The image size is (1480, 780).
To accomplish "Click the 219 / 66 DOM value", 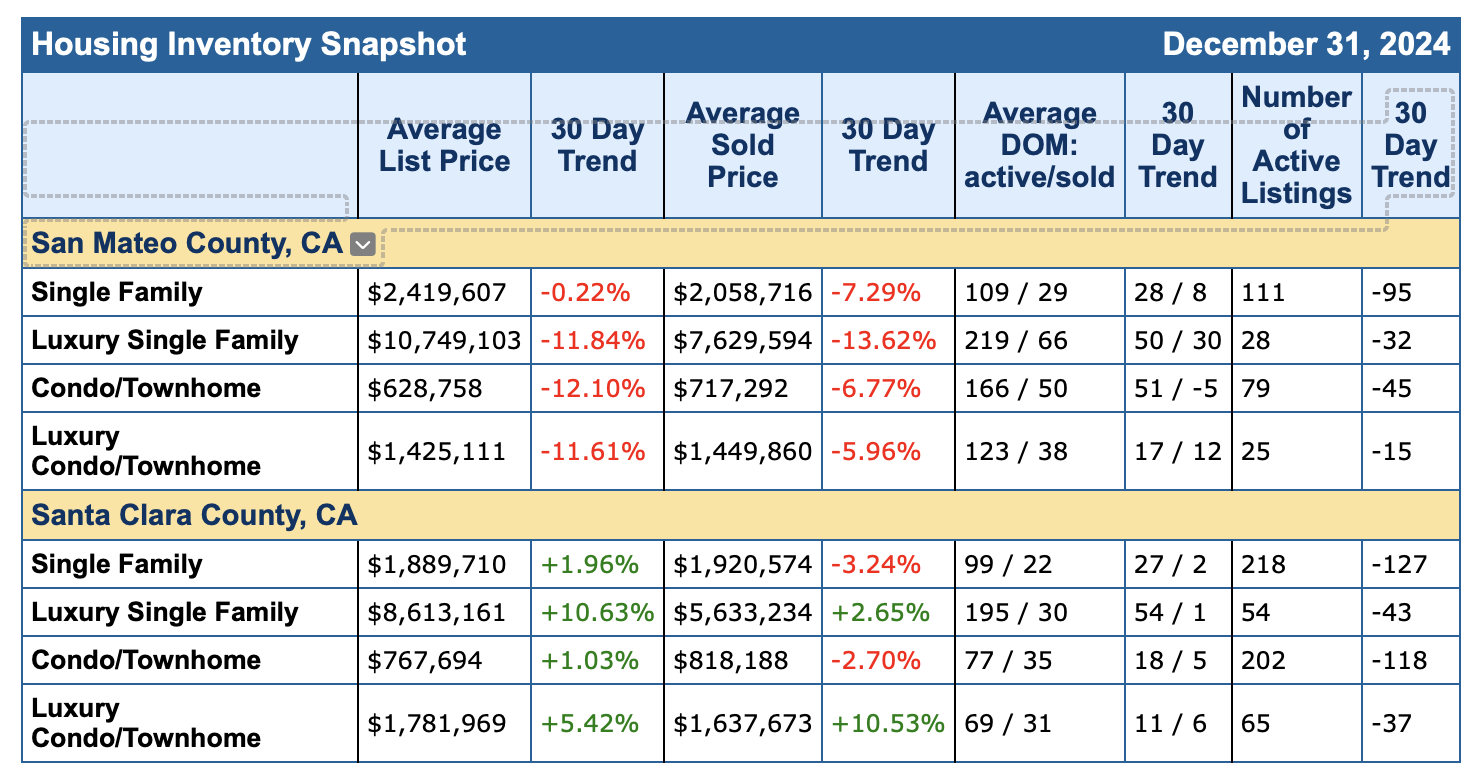I will point(1016,341).
